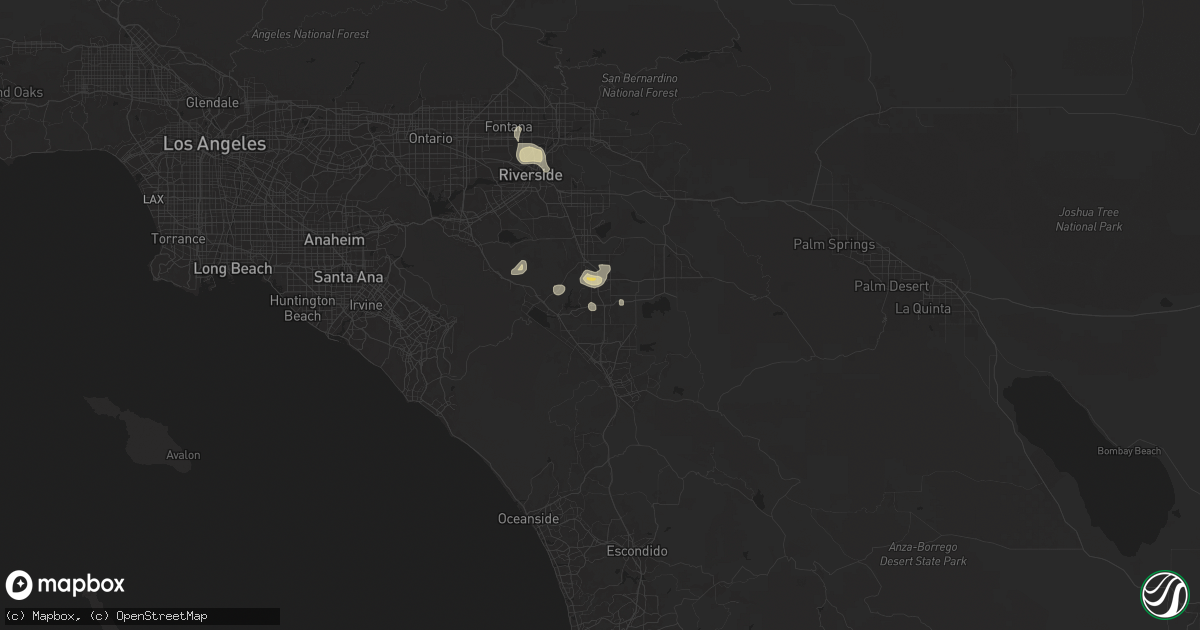Click the Los Angeles city label
This screenshot has height=630, width=1200.
click(x=215, y=144)
